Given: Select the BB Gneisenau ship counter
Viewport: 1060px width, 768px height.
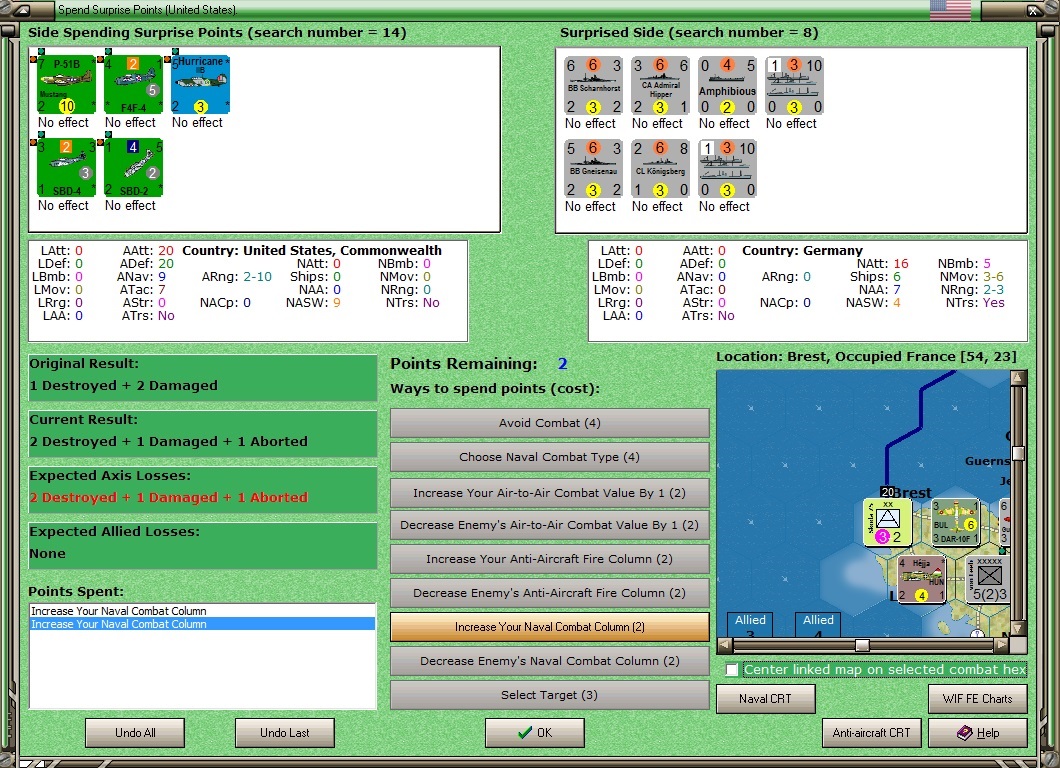Looking at the screenshot, I should click(x=593, y=169).
